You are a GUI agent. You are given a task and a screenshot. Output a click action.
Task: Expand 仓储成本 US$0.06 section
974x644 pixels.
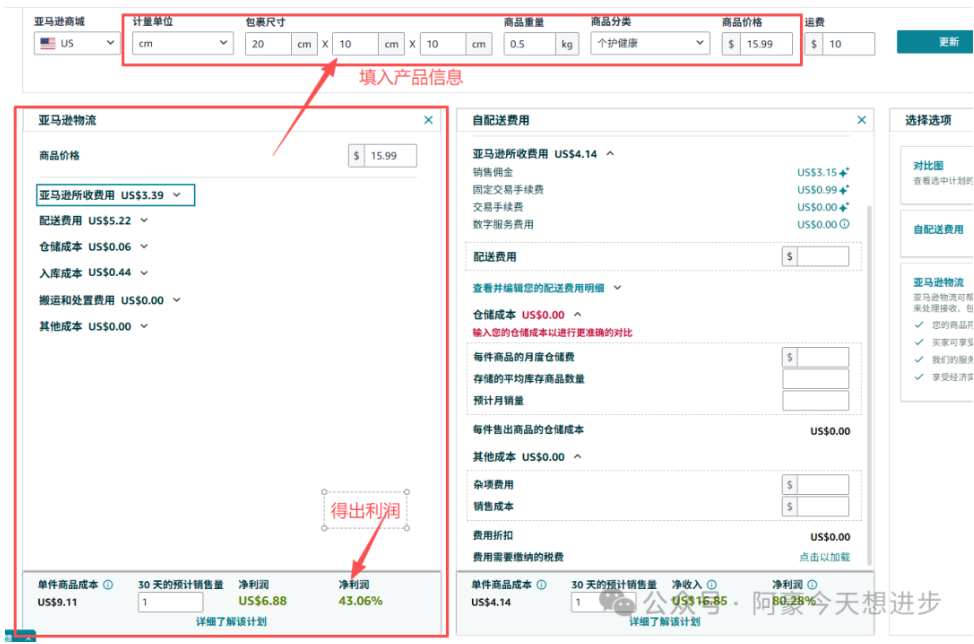94,247
